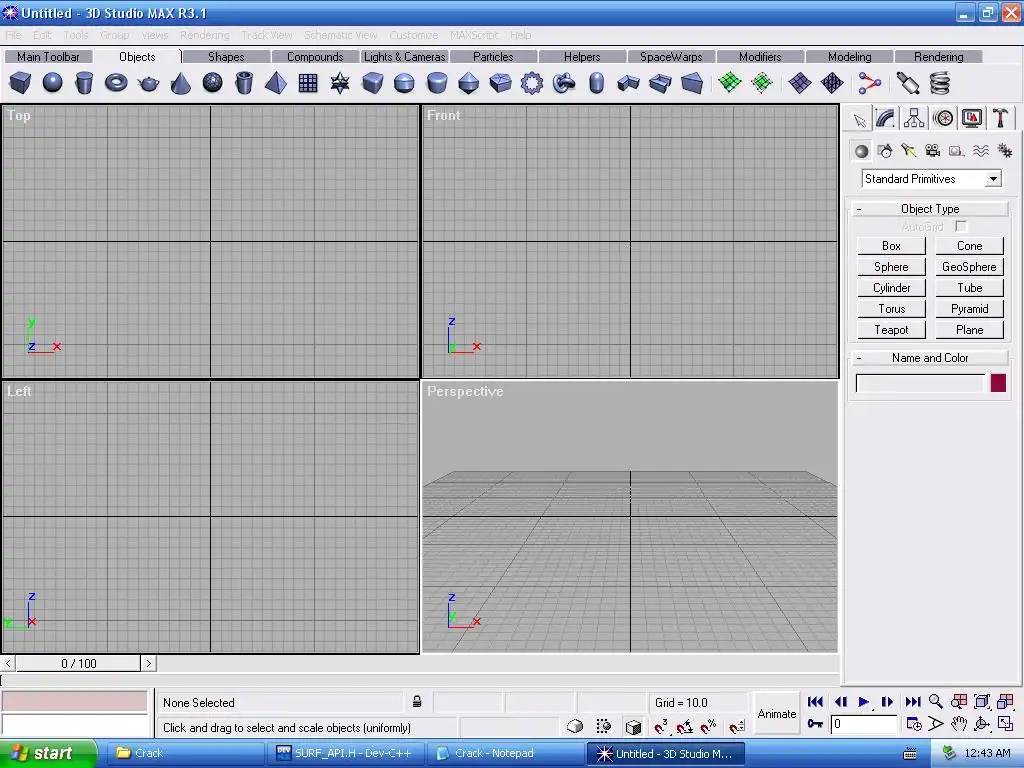Open the Display panel monitor icon
Screen dimensions: 1024x768
[972, 118]
